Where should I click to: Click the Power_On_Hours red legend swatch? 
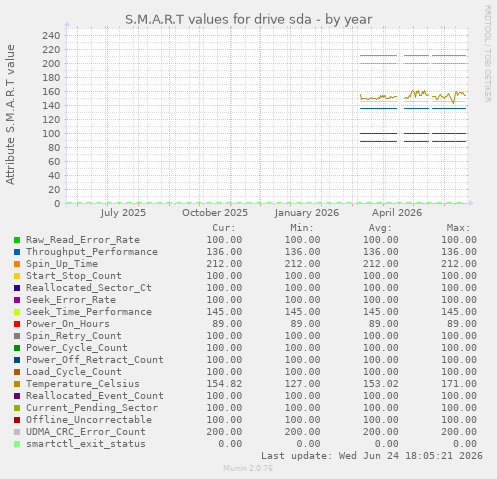pyautogui.click(x=17, y=324)
